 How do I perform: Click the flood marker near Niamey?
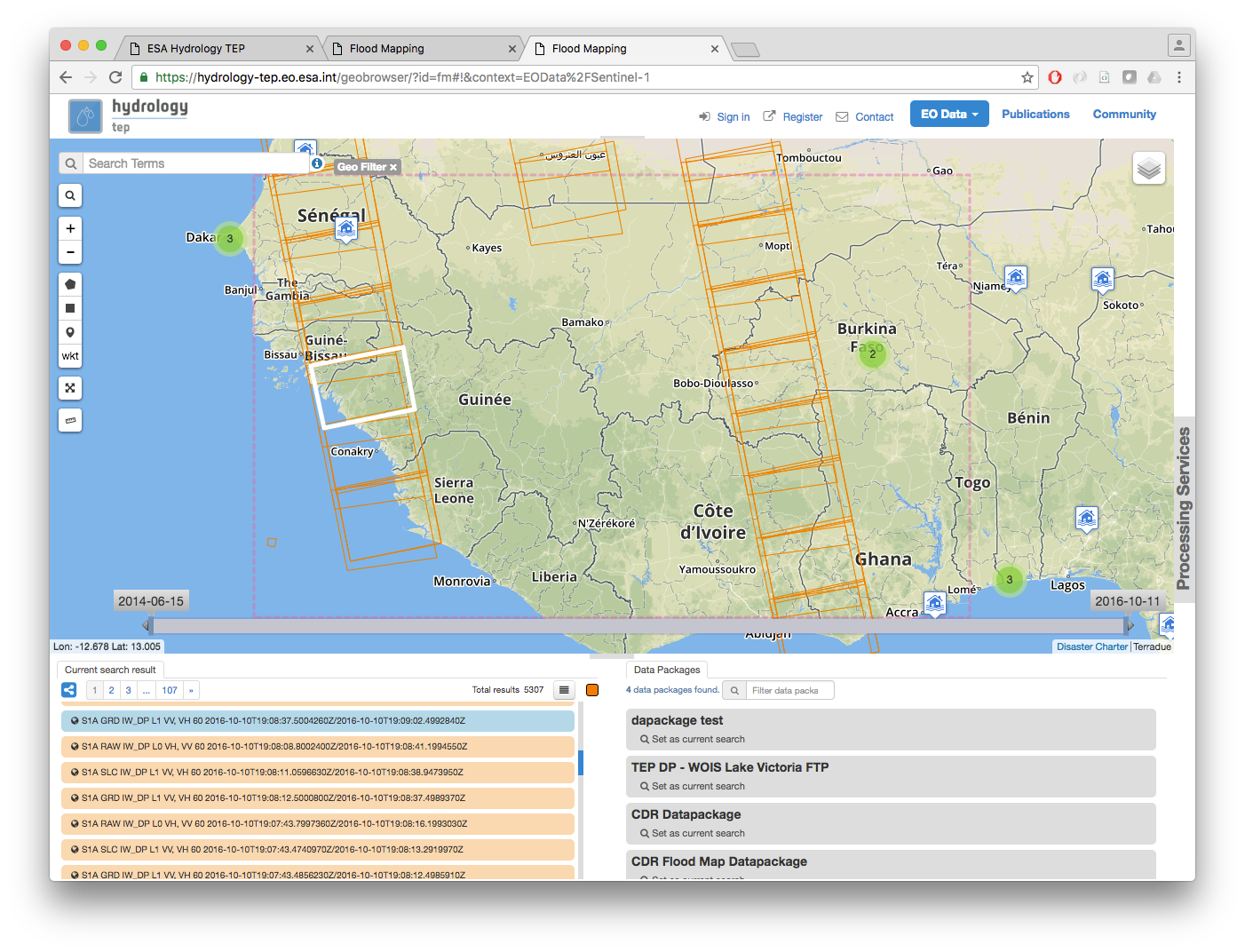[x=1016, y=277]
